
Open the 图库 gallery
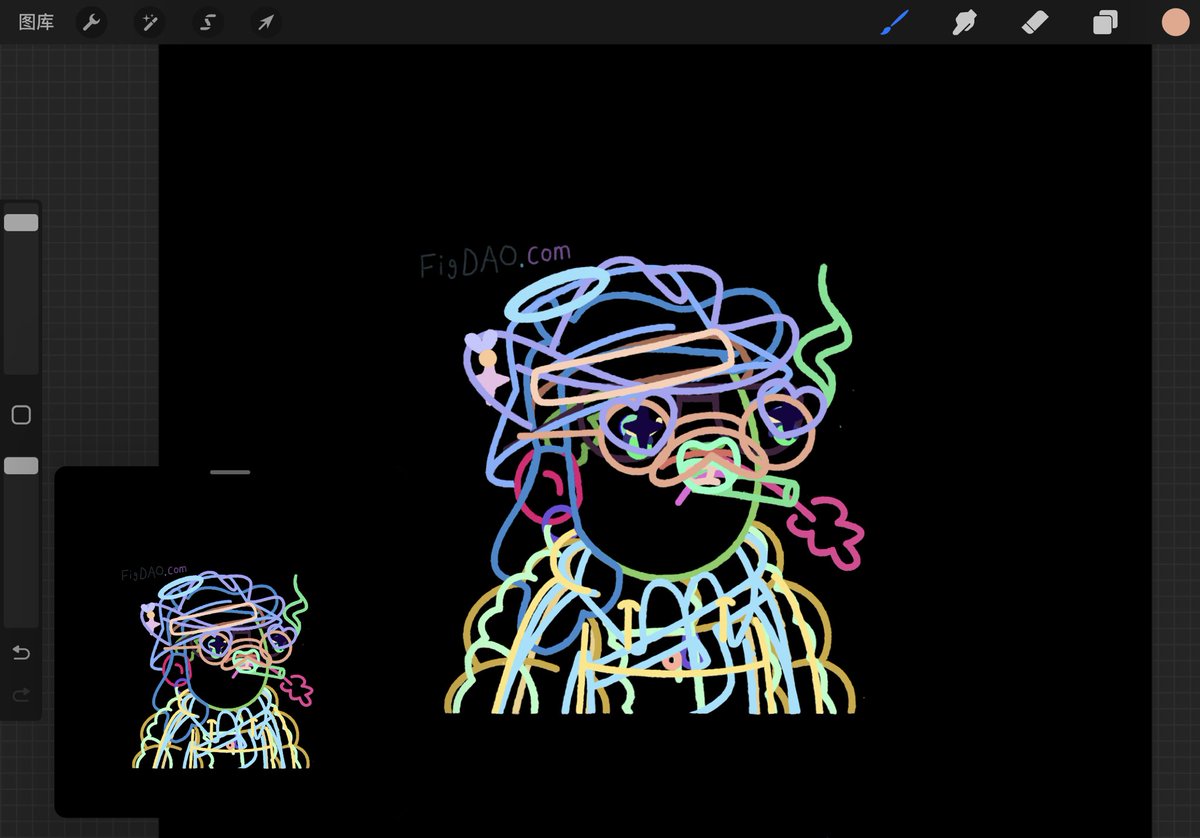coord(36,22)
